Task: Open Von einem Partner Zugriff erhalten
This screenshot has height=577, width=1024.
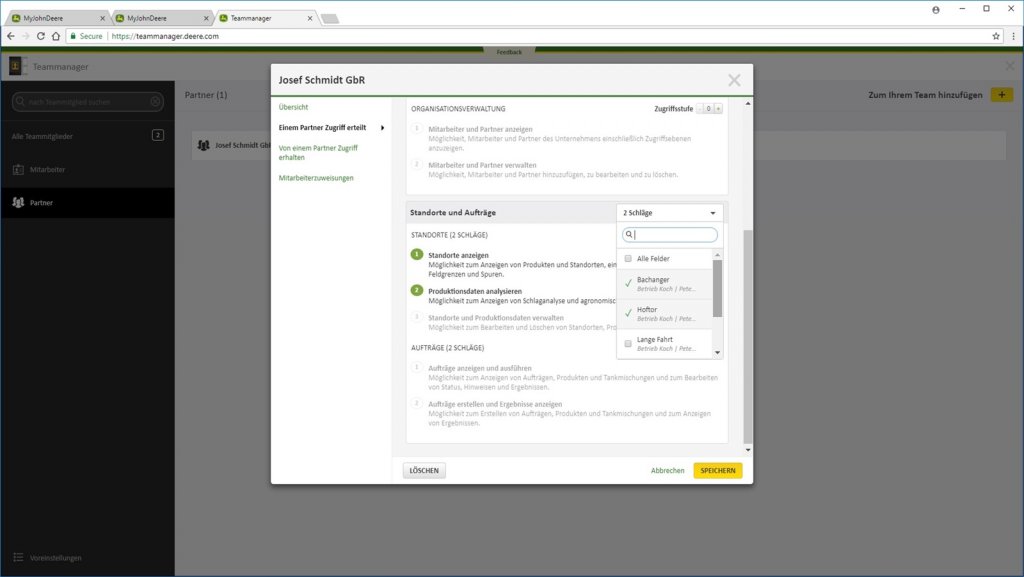Action: (318, 153)
